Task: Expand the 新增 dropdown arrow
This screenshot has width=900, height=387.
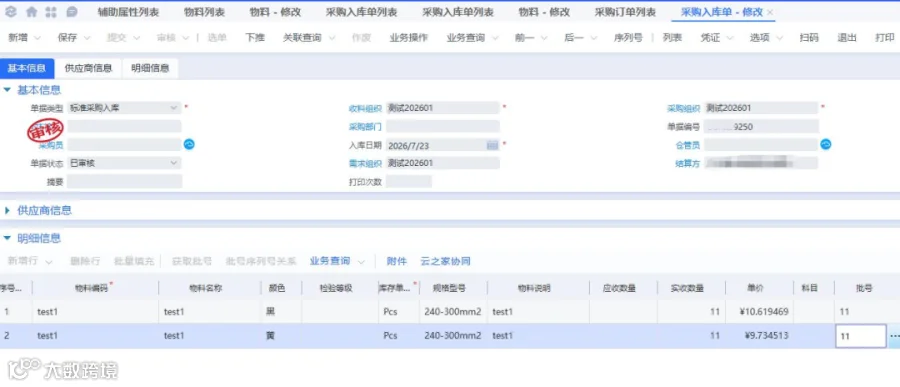Action: 38,38
